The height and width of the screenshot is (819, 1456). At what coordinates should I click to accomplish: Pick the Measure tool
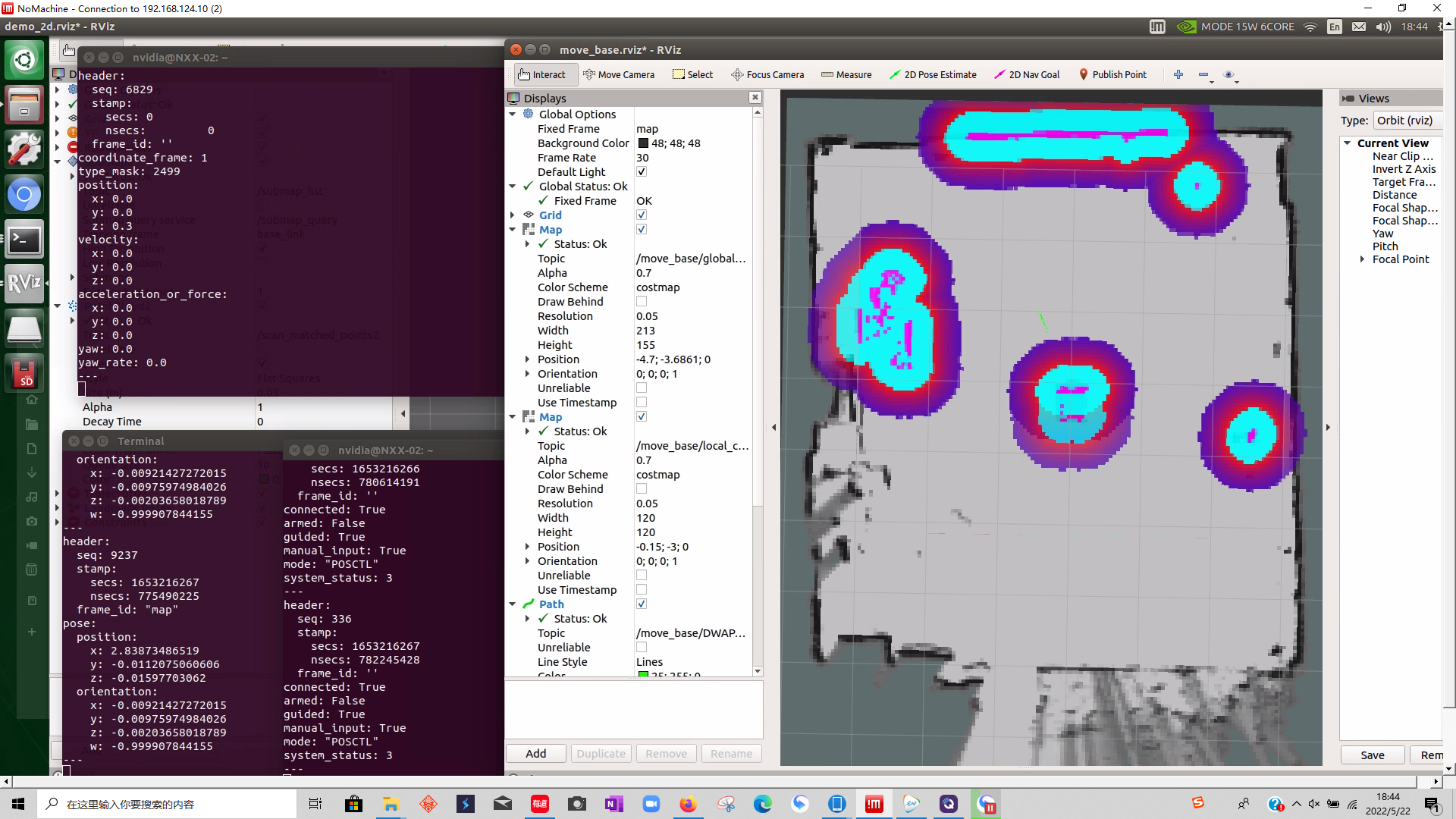click(x=846, y=74)
